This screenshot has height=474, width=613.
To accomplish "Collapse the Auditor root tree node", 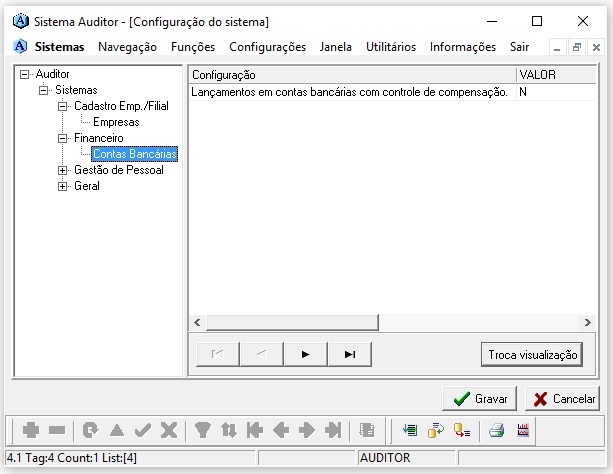I will pos(24,74).
